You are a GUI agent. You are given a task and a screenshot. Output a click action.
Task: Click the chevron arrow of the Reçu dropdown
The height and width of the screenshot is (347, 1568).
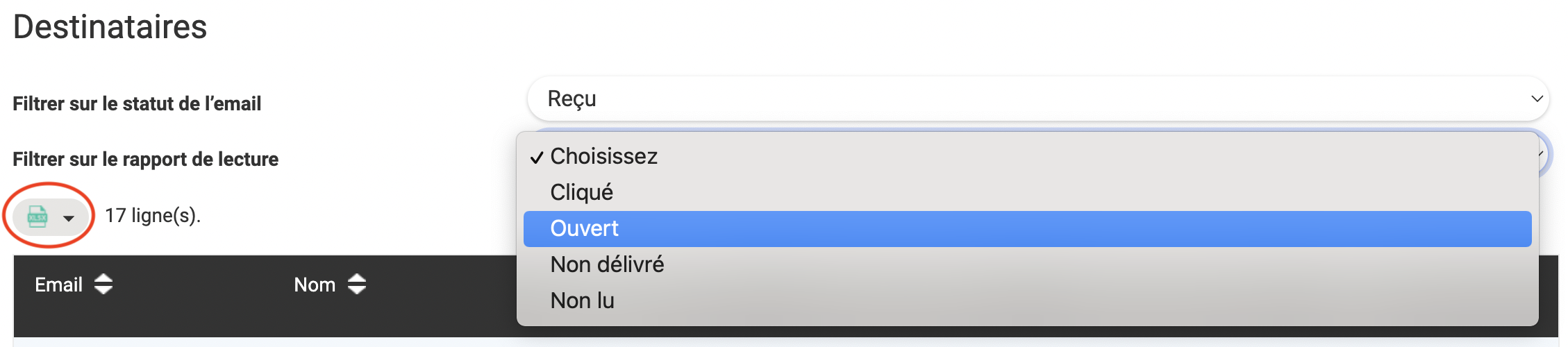click(1537, 99)
